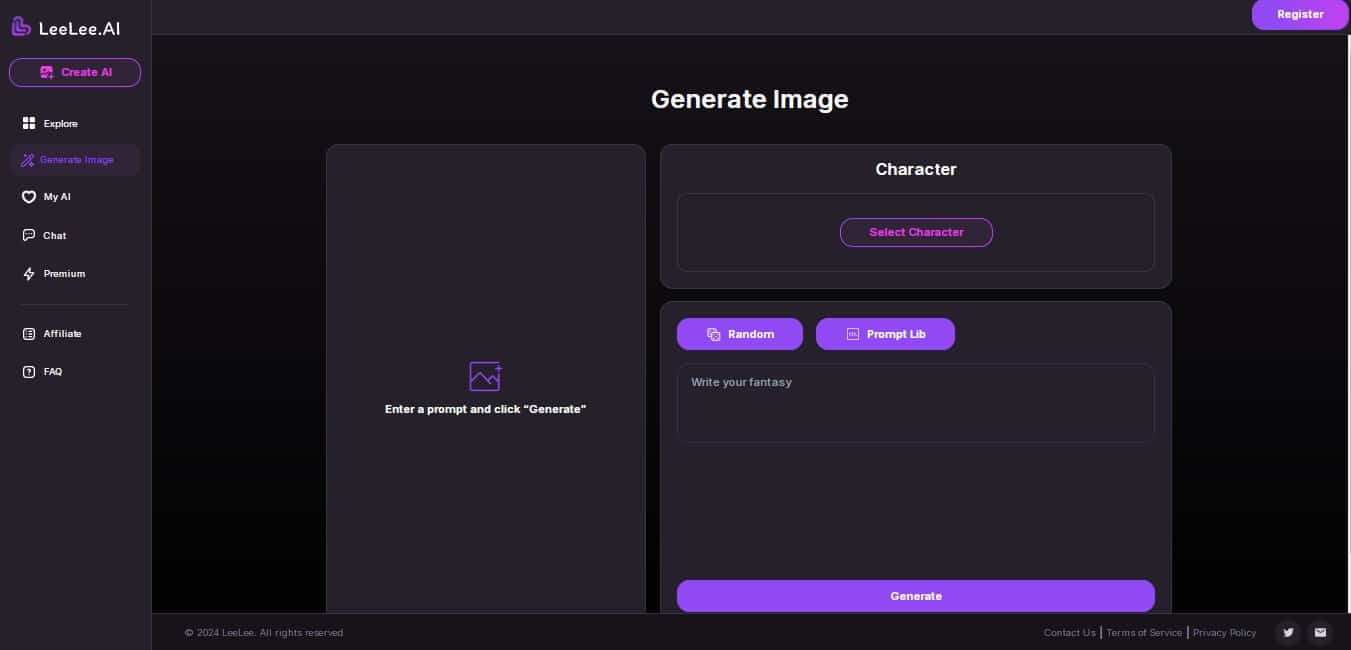The height and width of the screenshot is (650, 1351).
Task: Click the LeeLee.AI brand name text
Action: coord(79,29)
